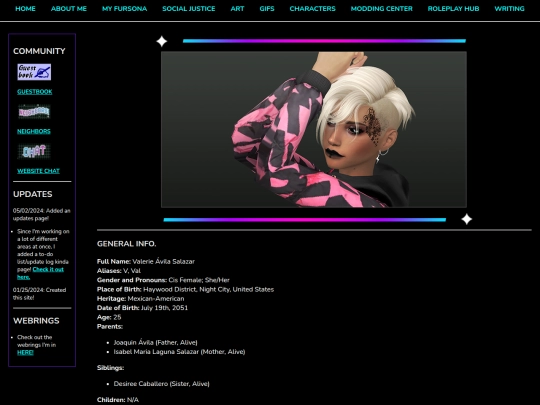The height and width of the screenshot is (405, 540).
Task: Go to MODDING CENTER
Action: [x=381, y=9]
